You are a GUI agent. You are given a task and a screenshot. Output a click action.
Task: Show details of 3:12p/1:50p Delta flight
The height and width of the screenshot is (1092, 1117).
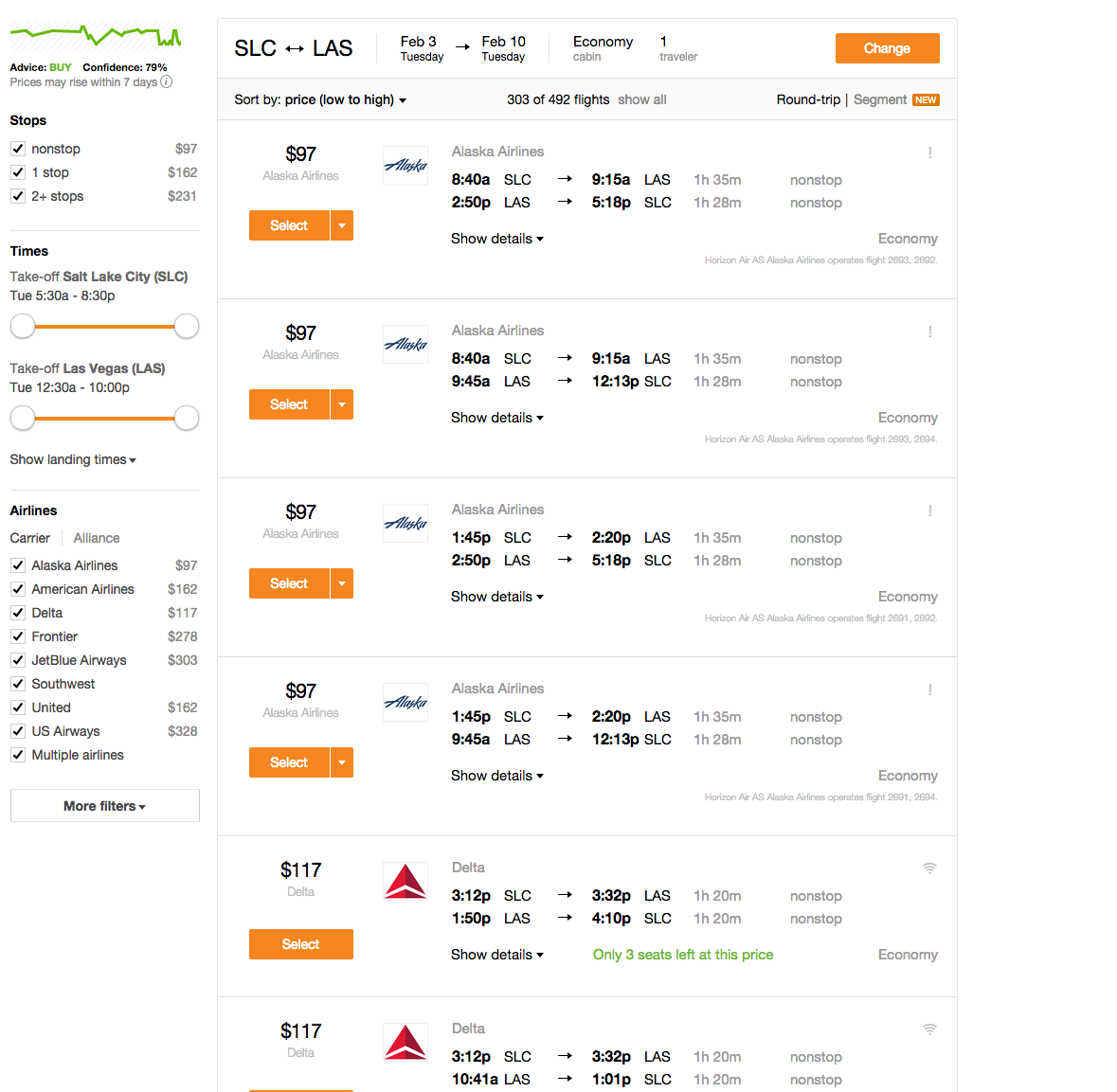pos(497,955)
